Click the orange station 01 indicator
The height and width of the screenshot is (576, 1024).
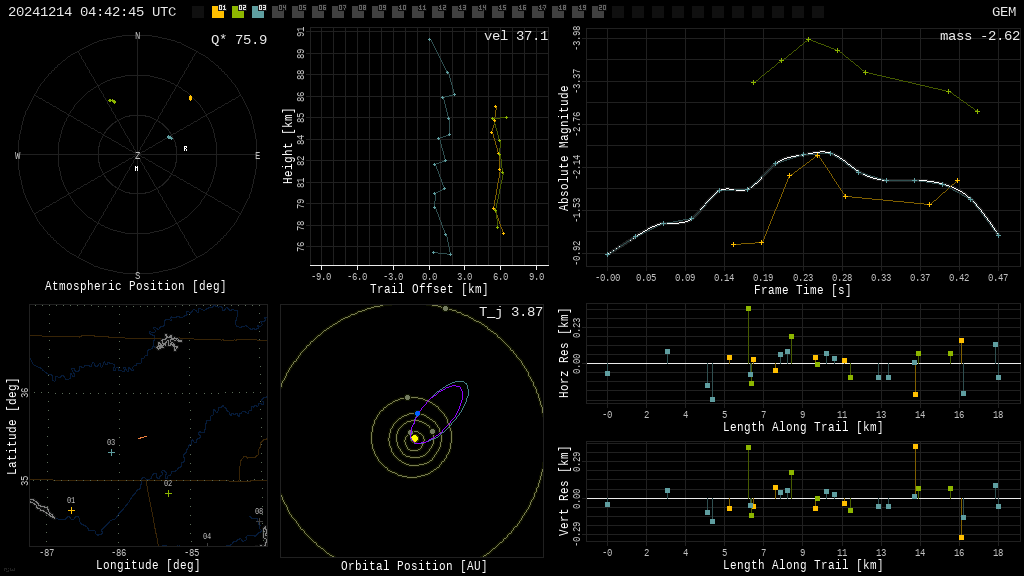pos(218,12)
